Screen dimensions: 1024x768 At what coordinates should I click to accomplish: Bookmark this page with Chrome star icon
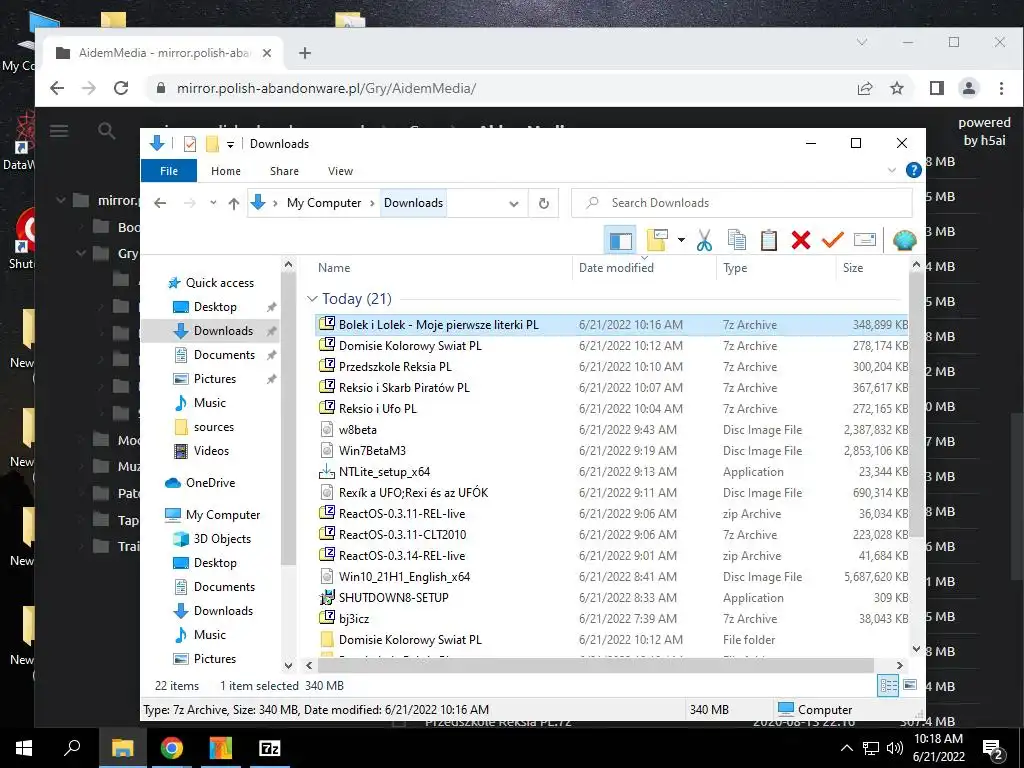(x=897, y=88)
